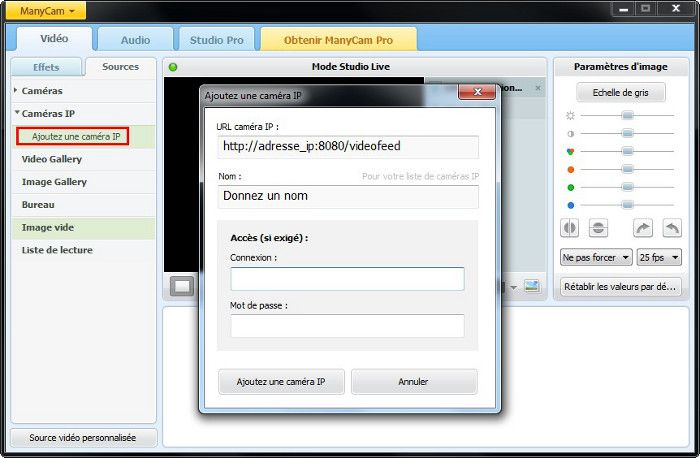Click the rotate clockwise arrow icon
This screenshot has height=458, width=700.
coord(643,228)
